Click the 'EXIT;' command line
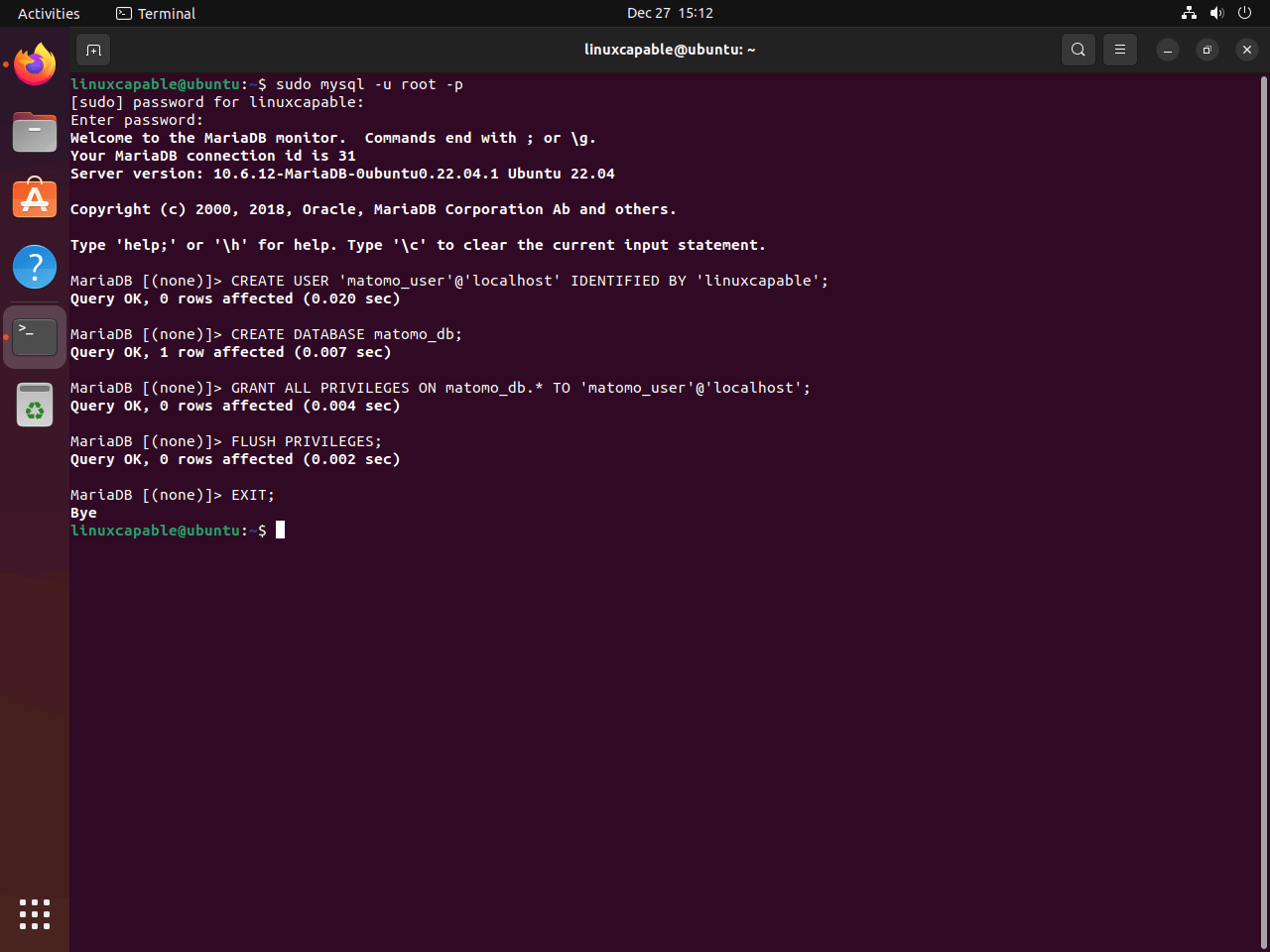This screenshot has width=1270, height=952. [x=173, y=495]
